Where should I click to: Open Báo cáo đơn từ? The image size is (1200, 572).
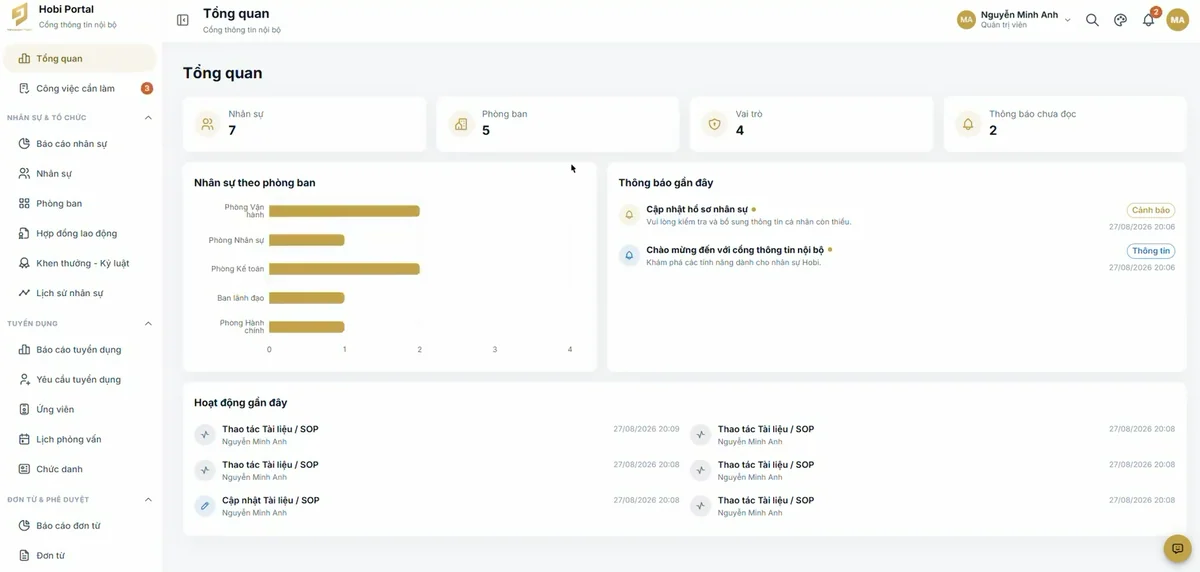click(80, 525)
